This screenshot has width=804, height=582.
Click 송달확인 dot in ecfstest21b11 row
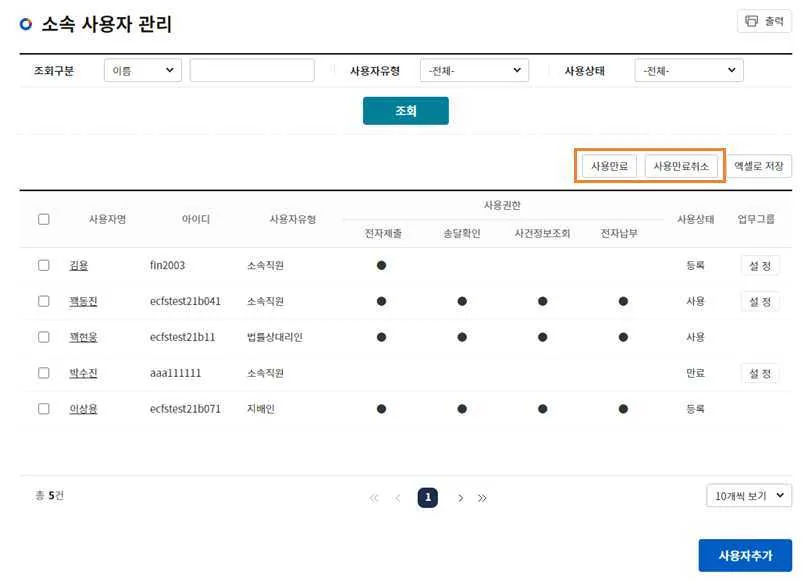pyautogui.click(x=462, y=337)
